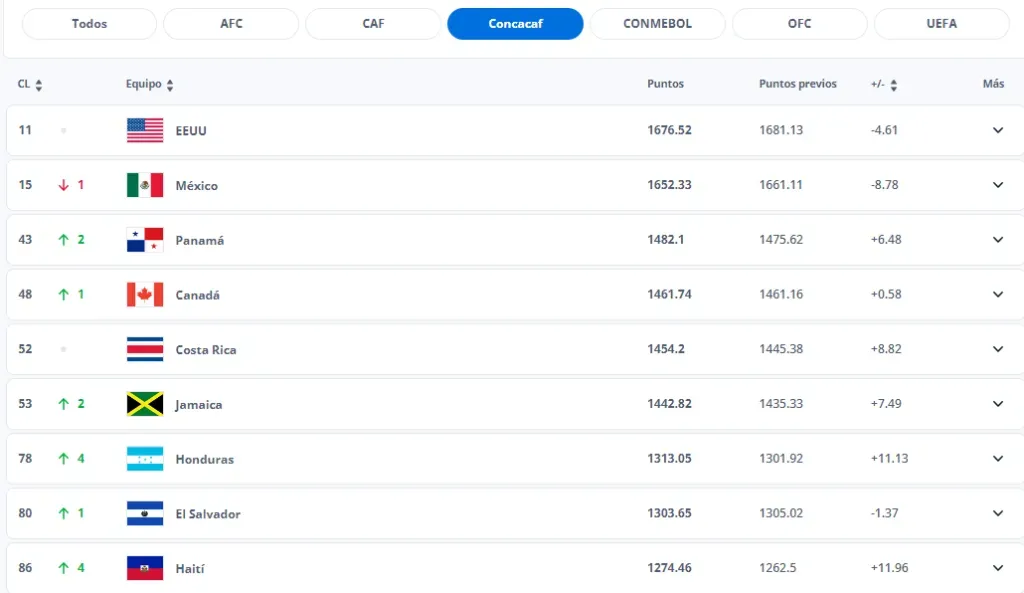Switch to the UEFA confederation tab
1024x593 pixels.
[x=941, y=23]
